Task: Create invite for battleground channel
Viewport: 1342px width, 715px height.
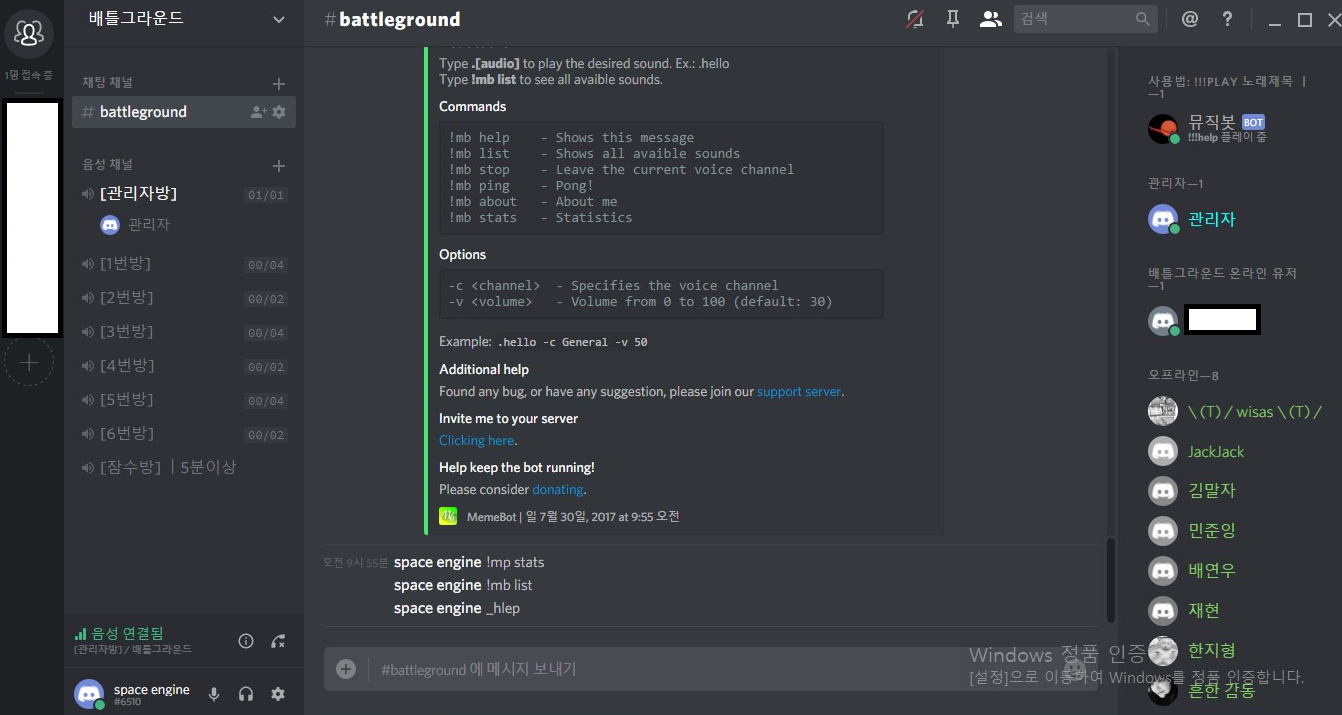Action: 258,112
